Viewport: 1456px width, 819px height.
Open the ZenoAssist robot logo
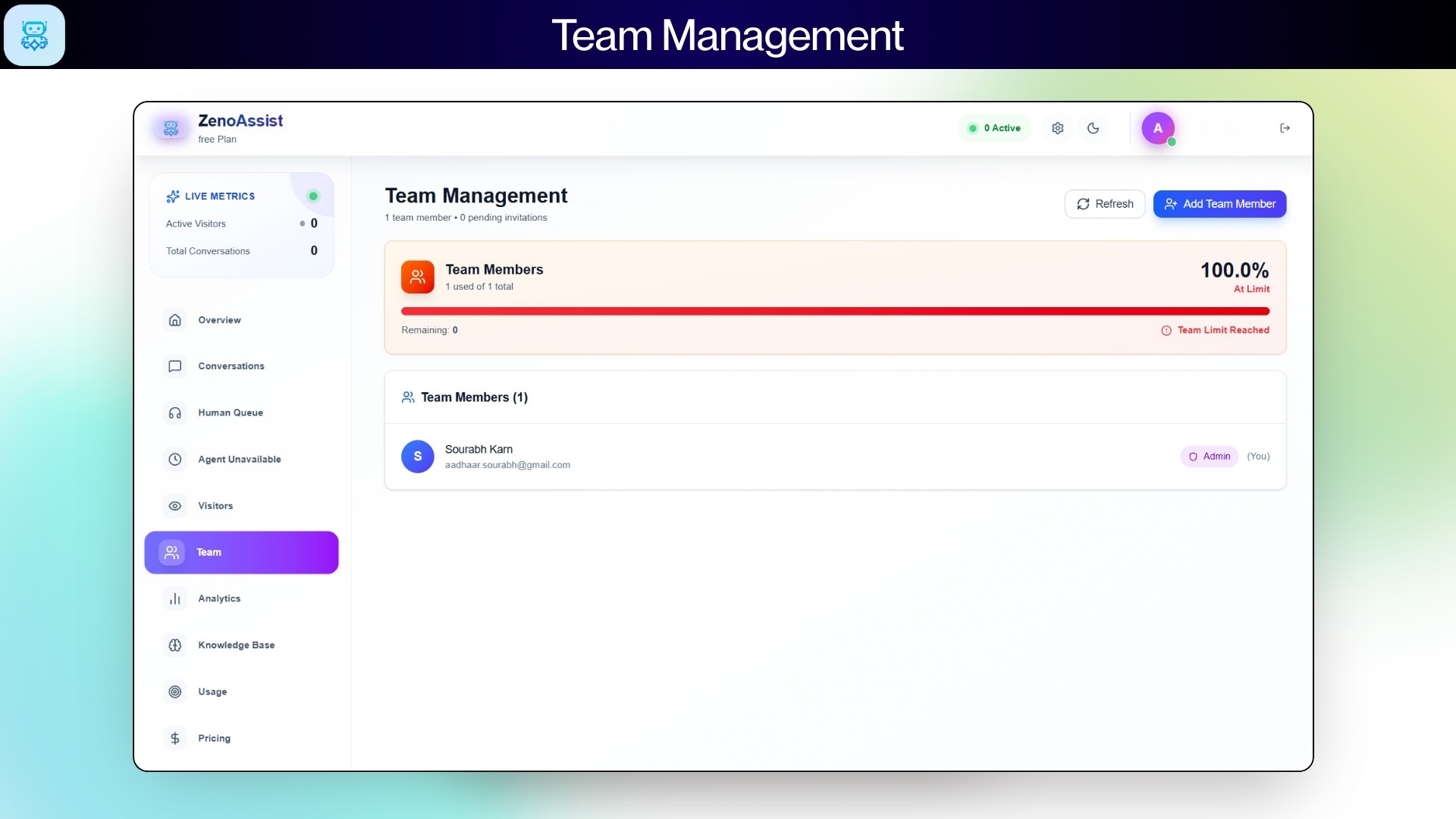pyautogui.click(x=171, y=128)
